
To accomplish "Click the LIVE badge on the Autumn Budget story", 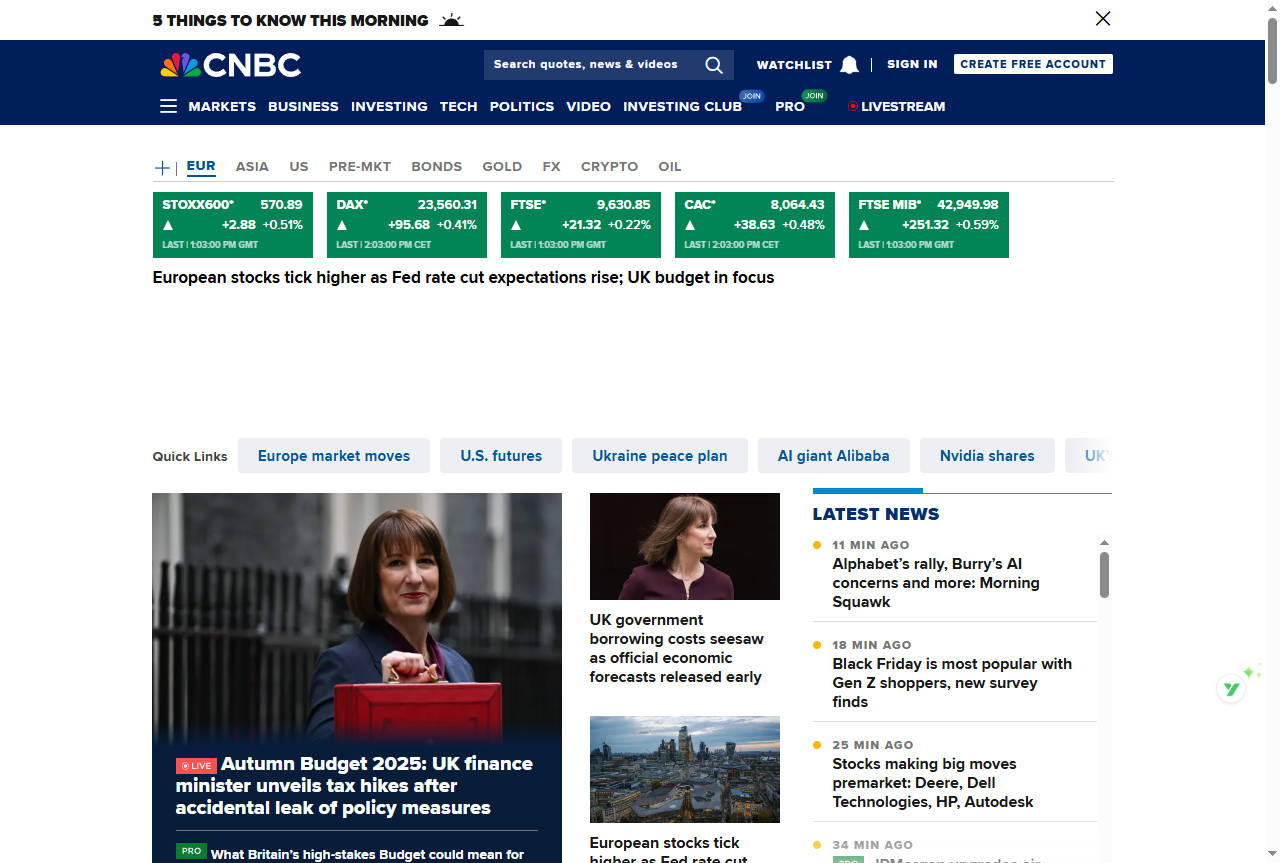I will coord(198,765).
